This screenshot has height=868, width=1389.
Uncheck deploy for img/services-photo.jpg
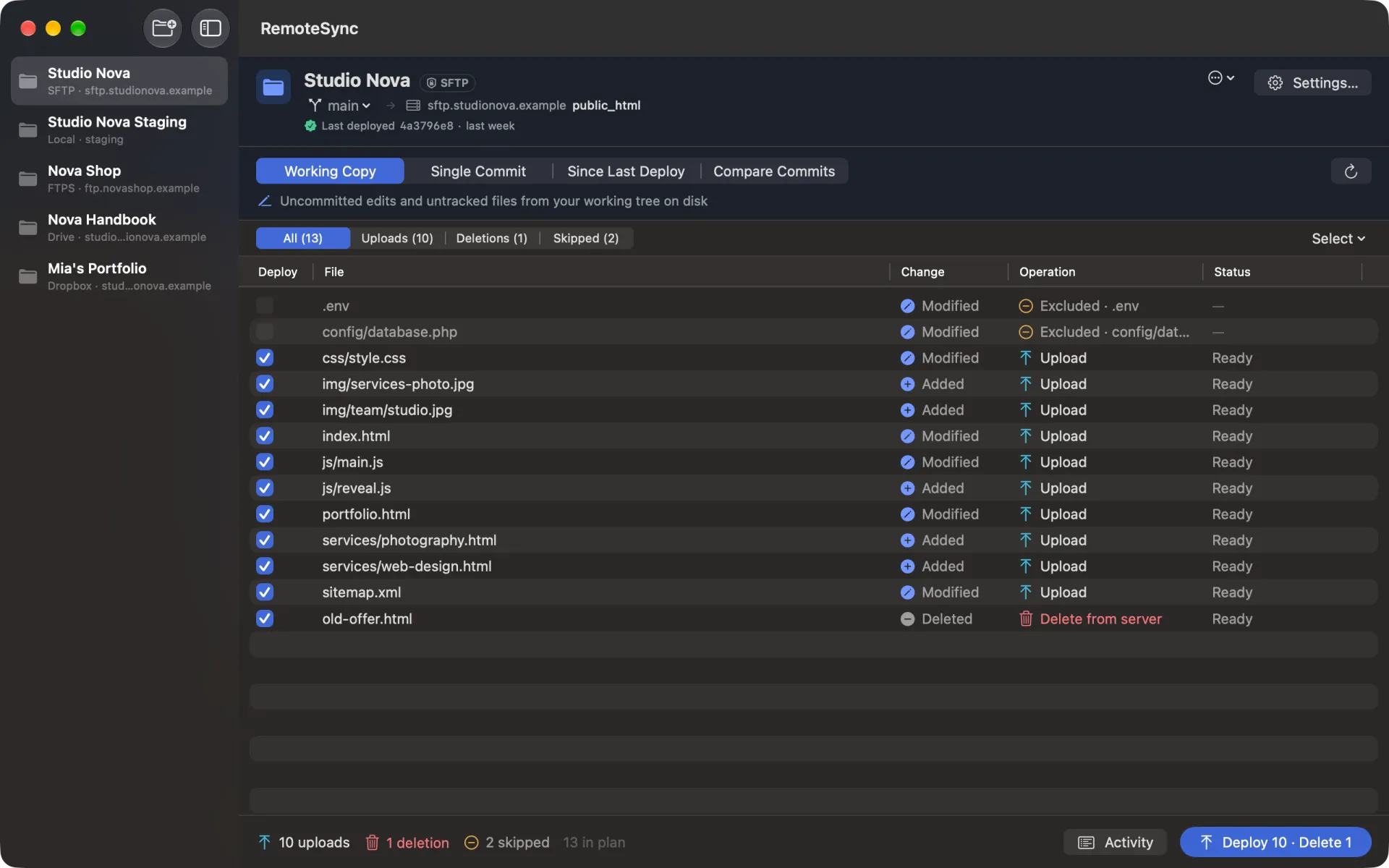pyautogui.click(x=265, y=384)
